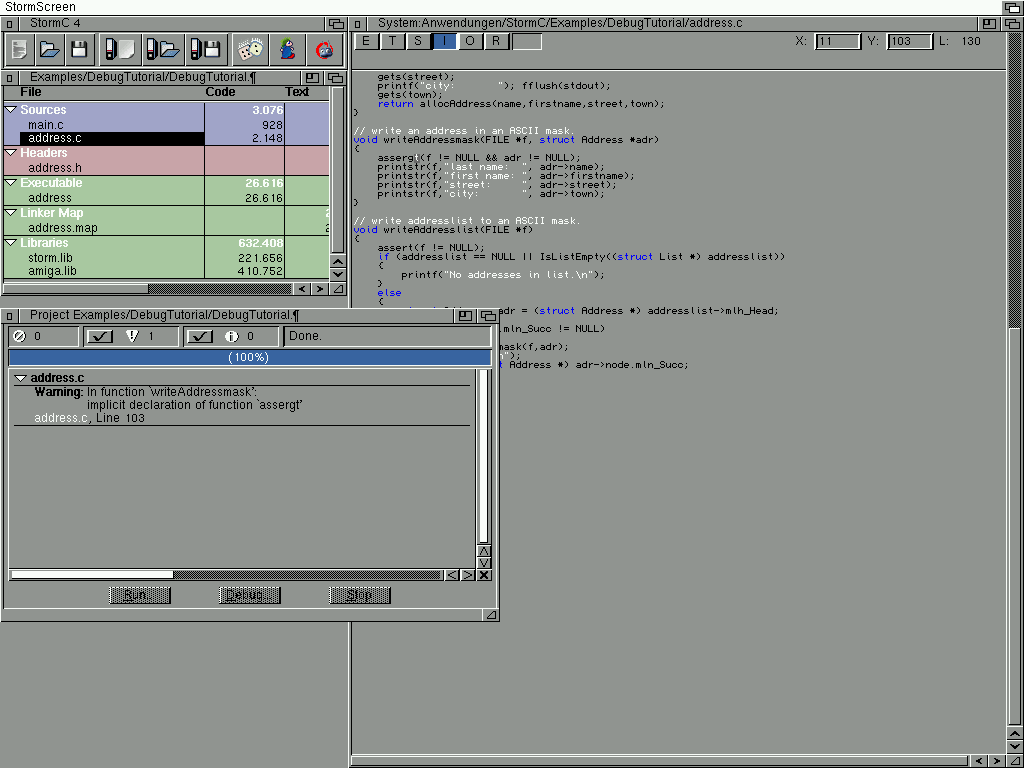Click the editor's vertical scroll up arrow

tap(1015, 734)
